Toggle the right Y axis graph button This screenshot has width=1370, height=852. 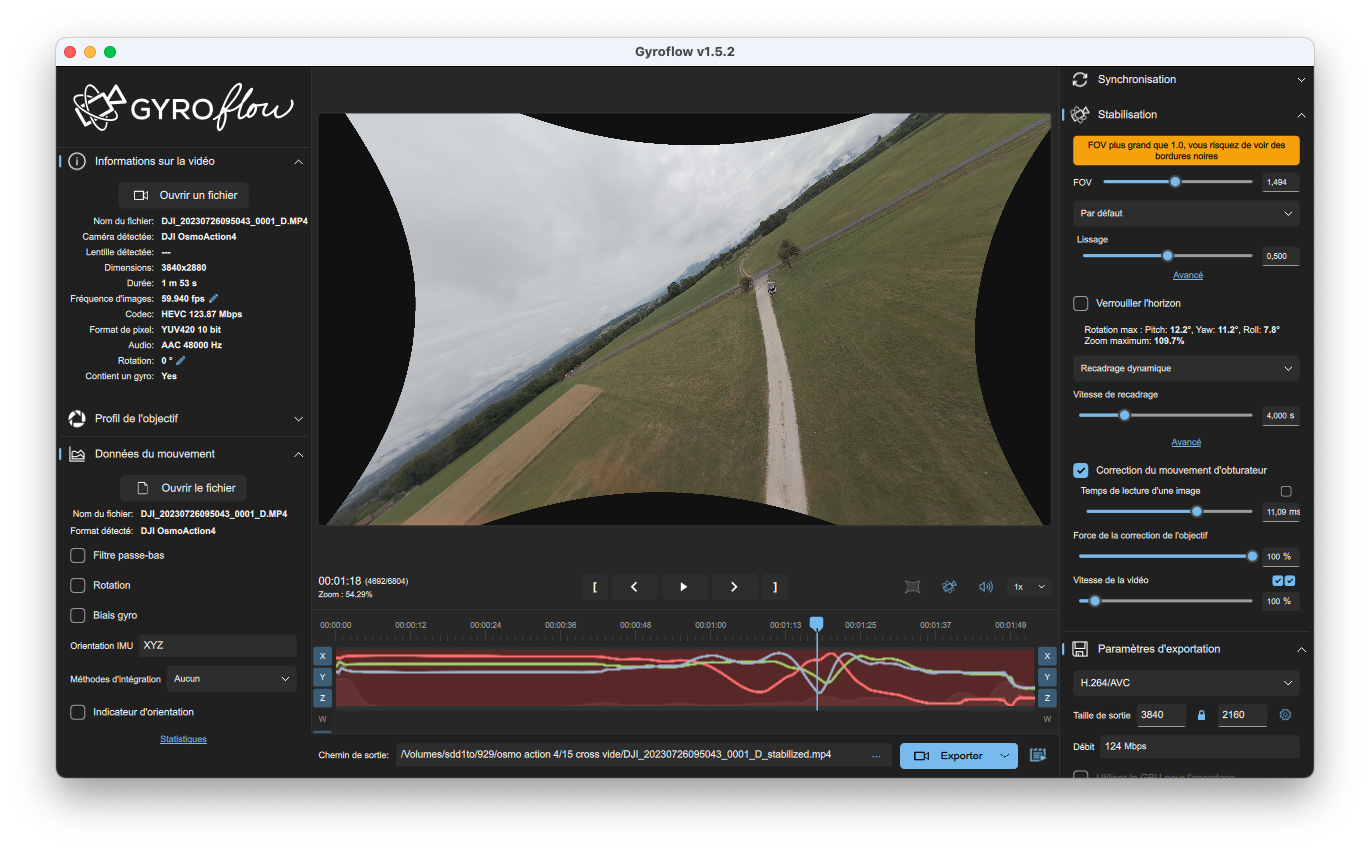point(1047,677)
